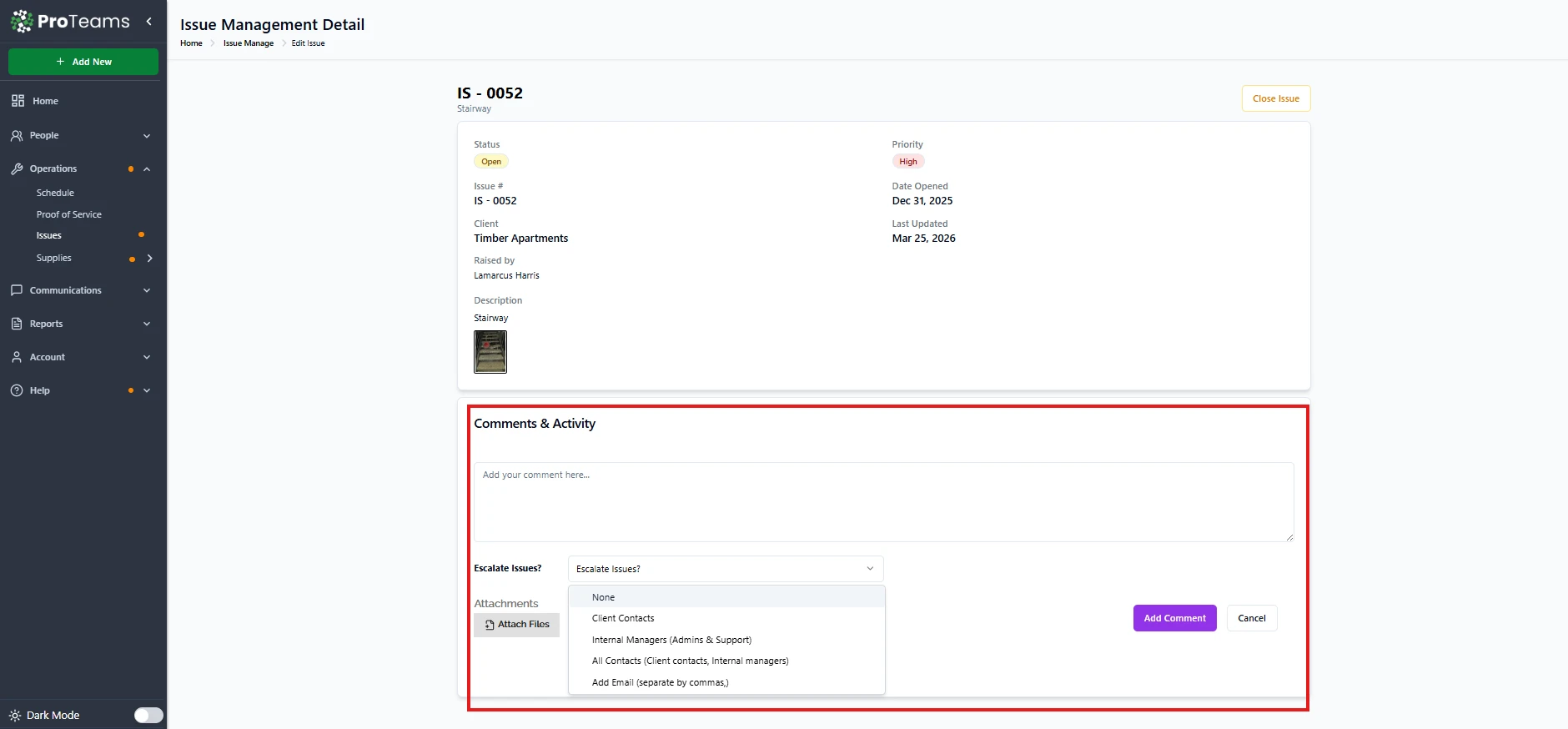Open the Escalate Issues dropdown

click(725, 569)
